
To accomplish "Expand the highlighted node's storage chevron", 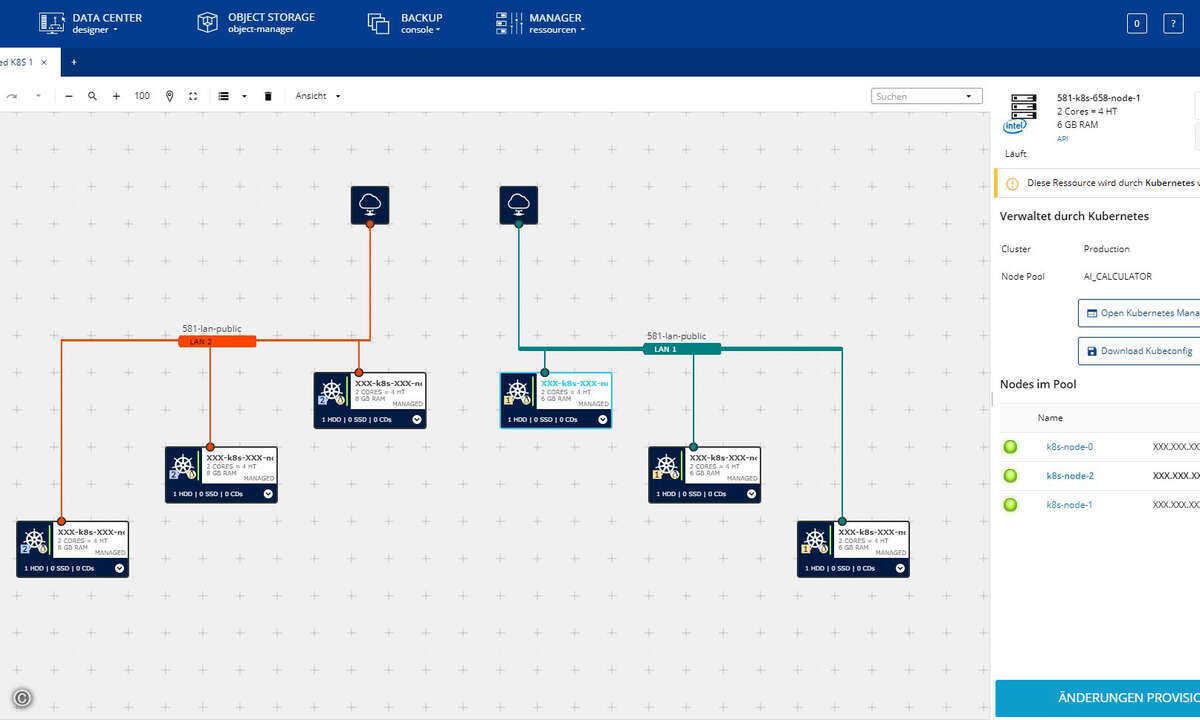I will (602, 420).
